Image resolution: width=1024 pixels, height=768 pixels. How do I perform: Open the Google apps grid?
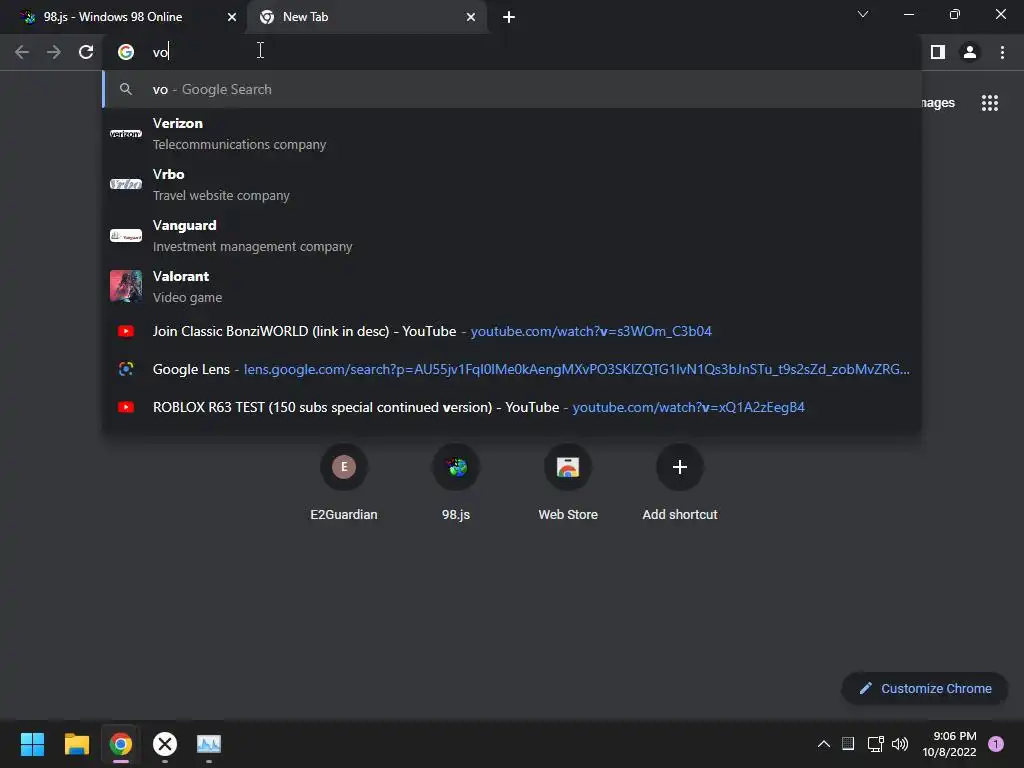click(990, 103)
